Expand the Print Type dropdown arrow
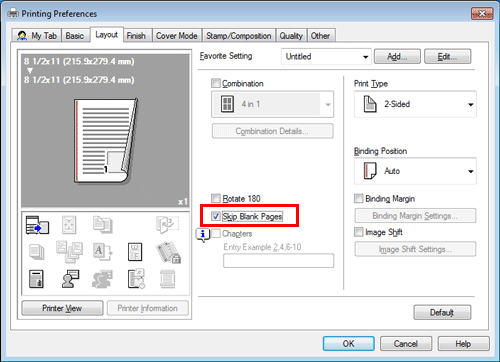Image resolution: width=500 pixels, height=362 pixels. coord(470,105)
